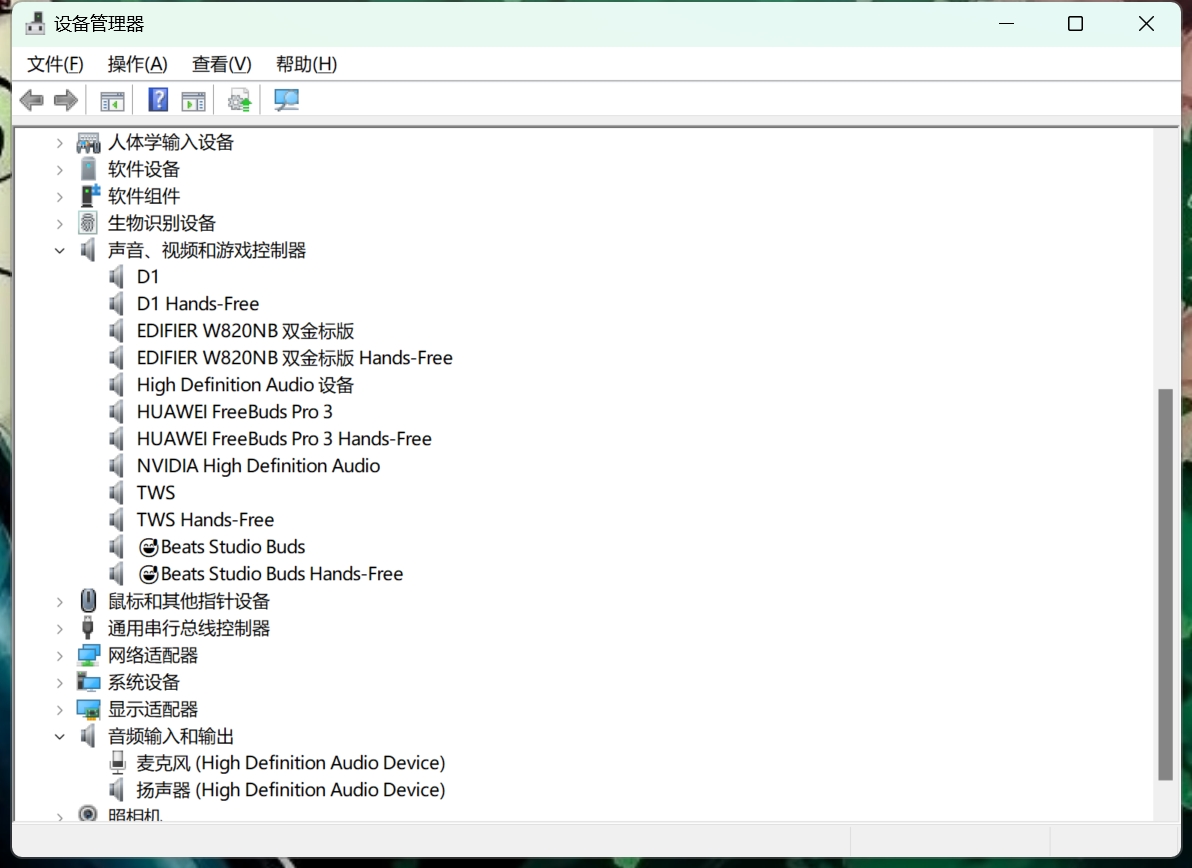Click the speaker icon beside NVIDIA High Definition Audio
The width and height of the screenshot is (1192, 868).
coord(116,465)
